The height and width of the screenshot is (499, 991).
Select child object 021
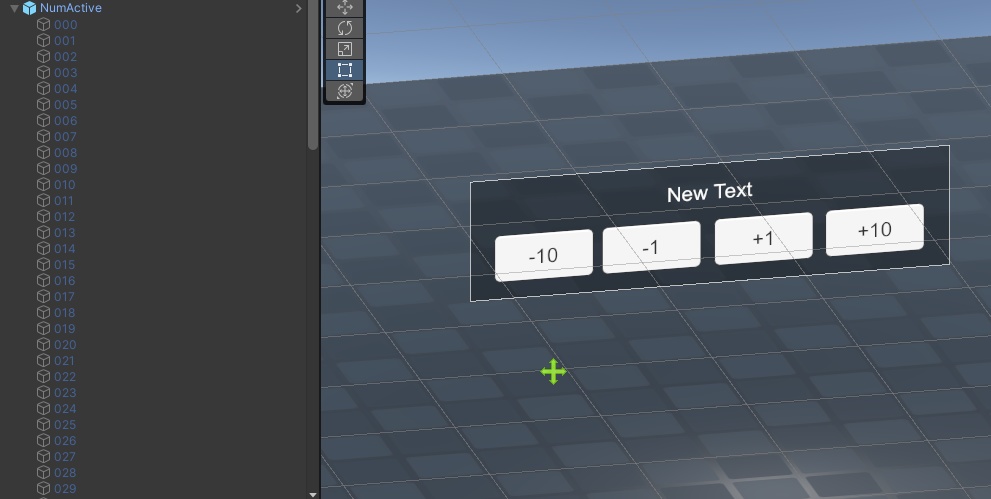coord(64,361)
